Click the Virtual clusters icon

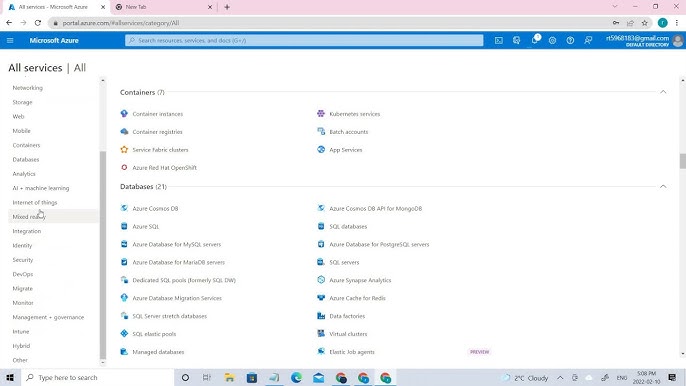click(x=321, y=334)
